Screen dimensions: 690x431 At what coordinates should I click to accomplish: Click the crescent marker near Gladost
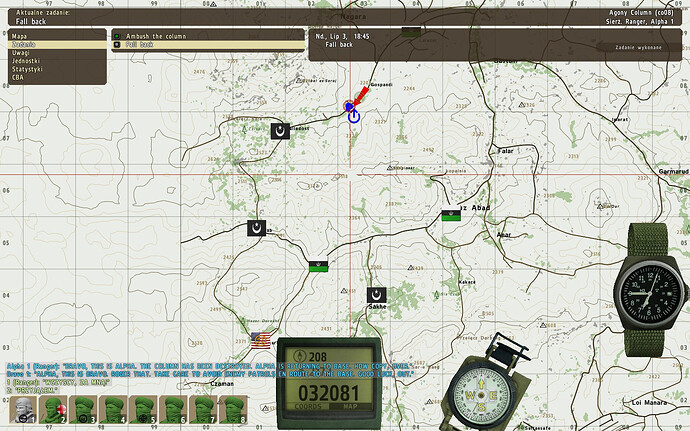281,130
